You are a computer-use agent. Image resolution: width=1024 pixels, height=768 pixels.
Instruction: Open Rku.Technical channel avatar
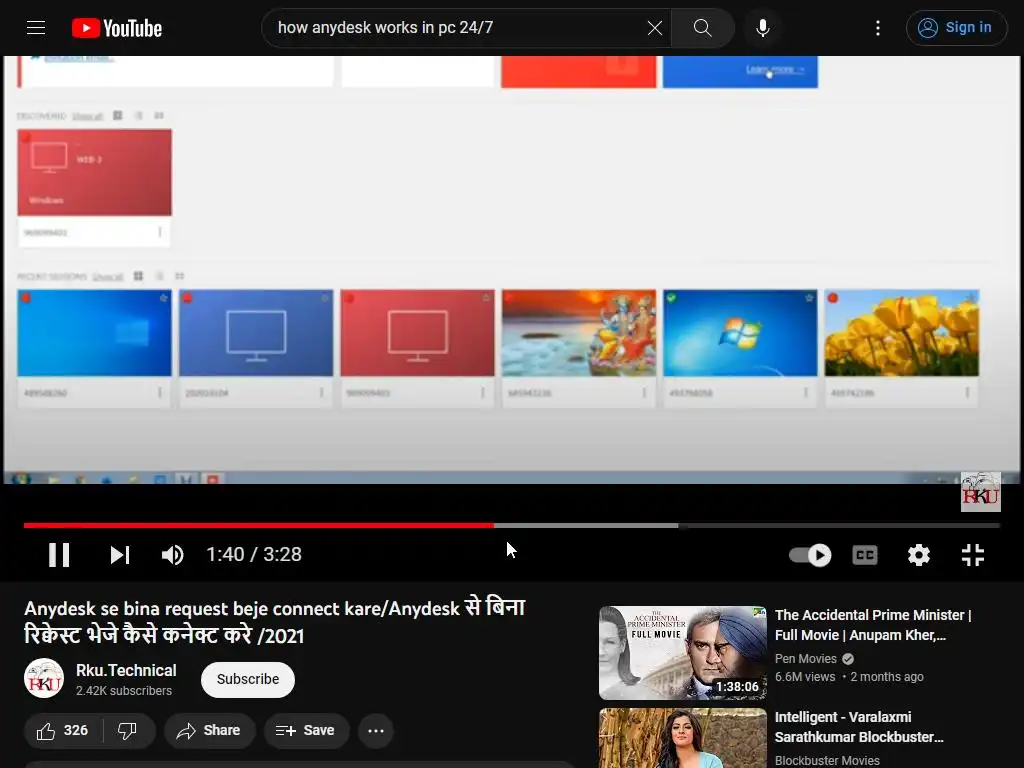tap(44, 679)
